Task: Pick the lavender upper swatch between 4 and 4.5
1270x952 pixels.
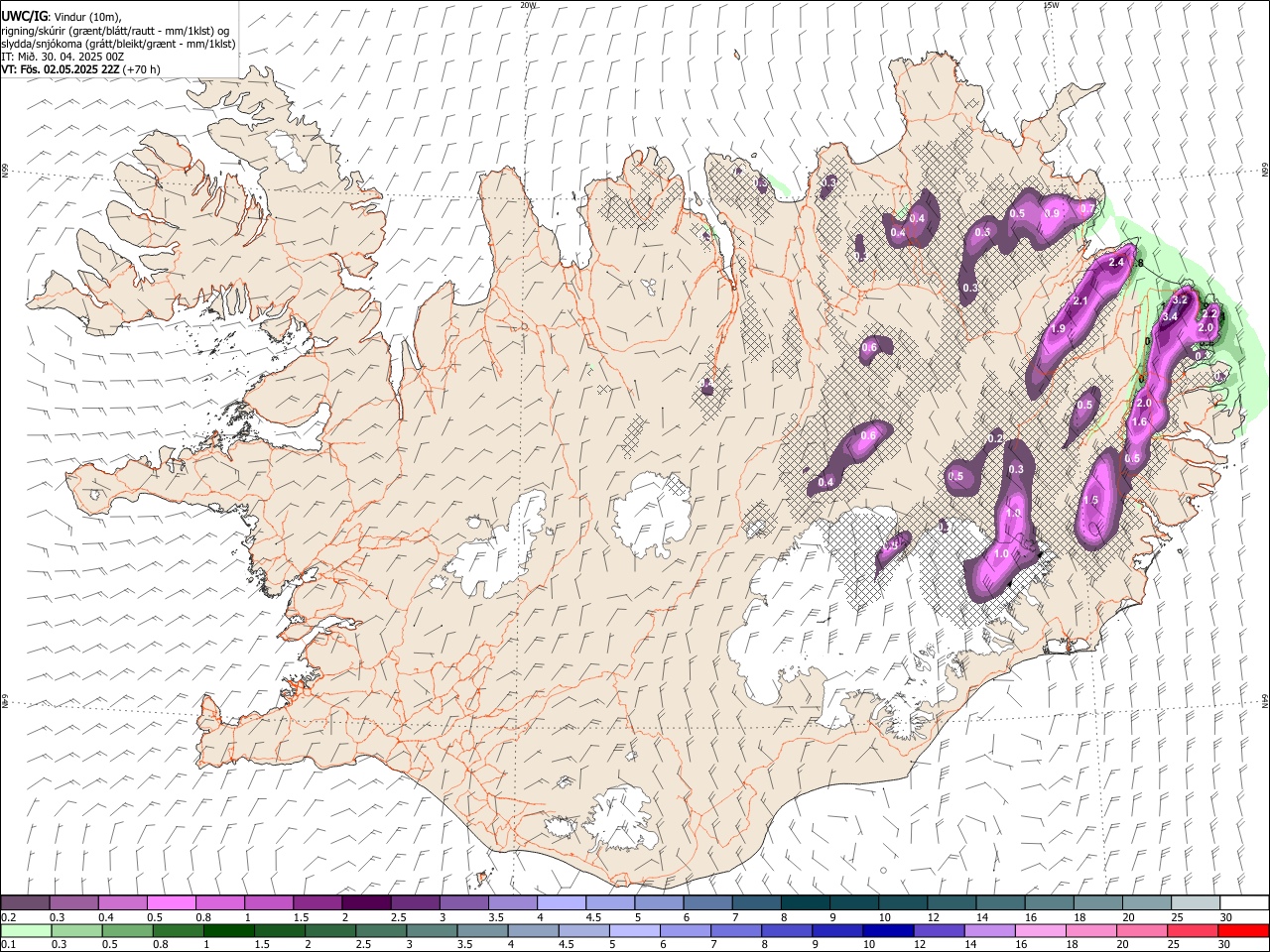Action: (x=561, y=903)
